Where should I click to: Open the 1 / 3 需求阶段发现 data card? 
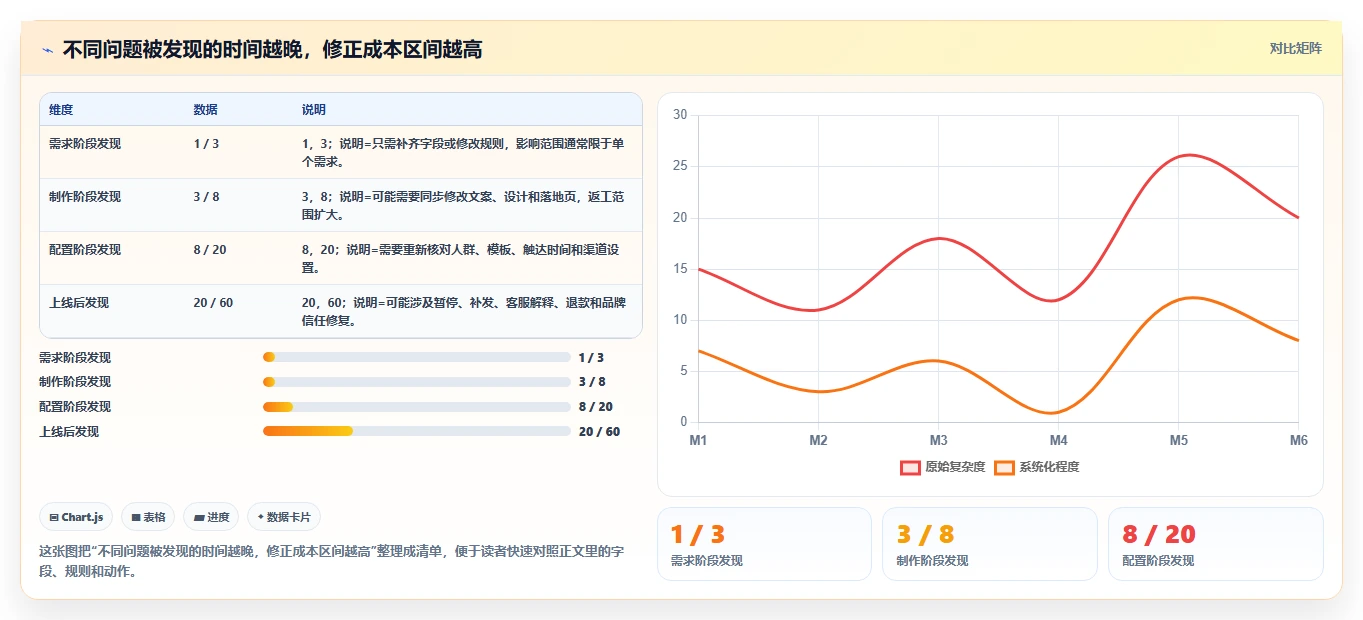(x=764, y=544)
